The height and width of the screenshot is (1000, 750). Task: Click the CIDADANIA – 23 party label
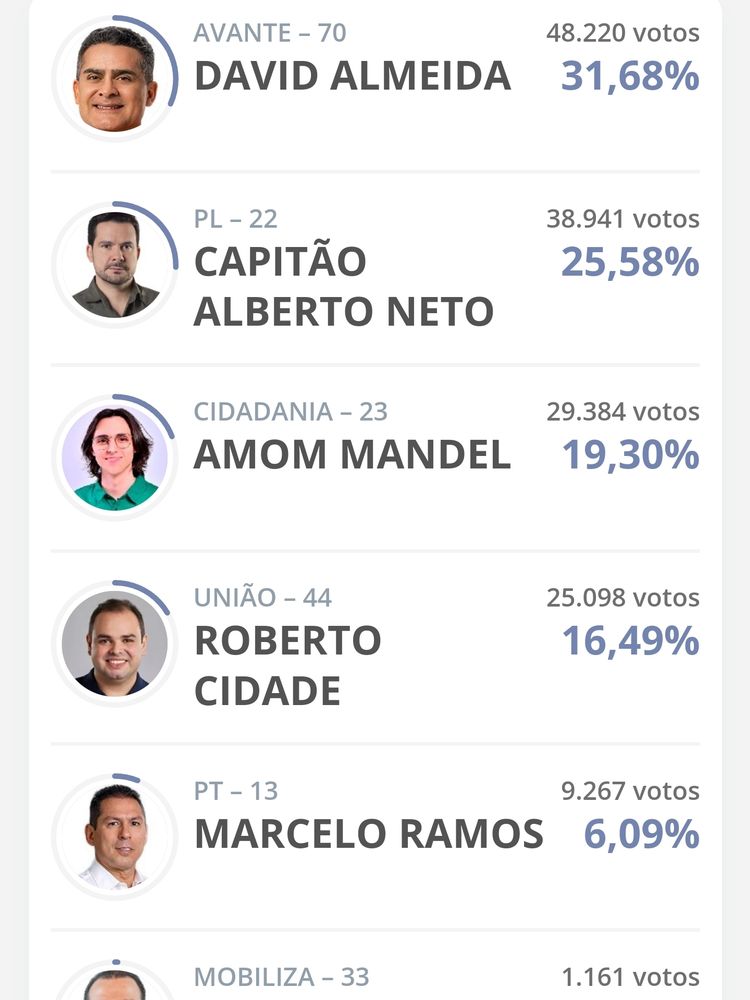coord(290,412)
